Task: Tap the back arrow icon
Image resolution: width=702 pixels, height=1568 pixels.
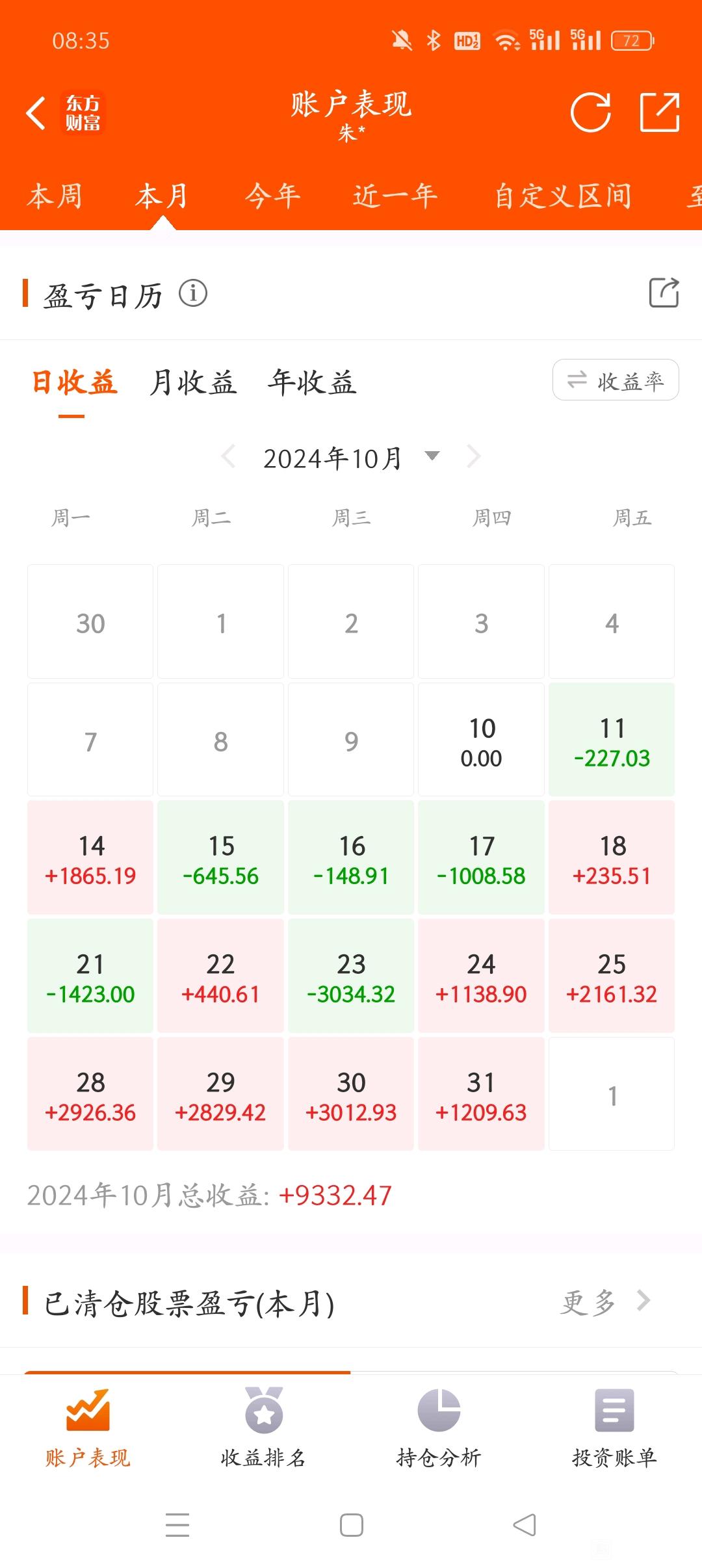Action: tap(36, 113)
